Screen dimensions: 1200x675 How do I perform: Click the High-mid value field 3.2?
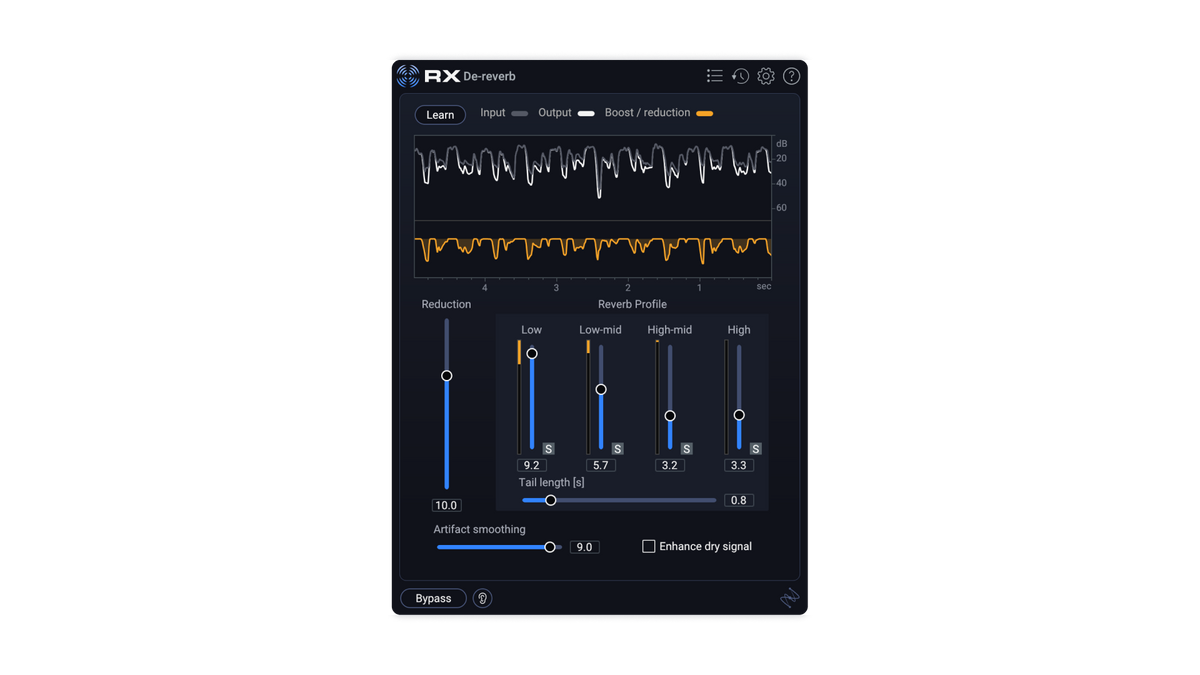pos(670,465)
